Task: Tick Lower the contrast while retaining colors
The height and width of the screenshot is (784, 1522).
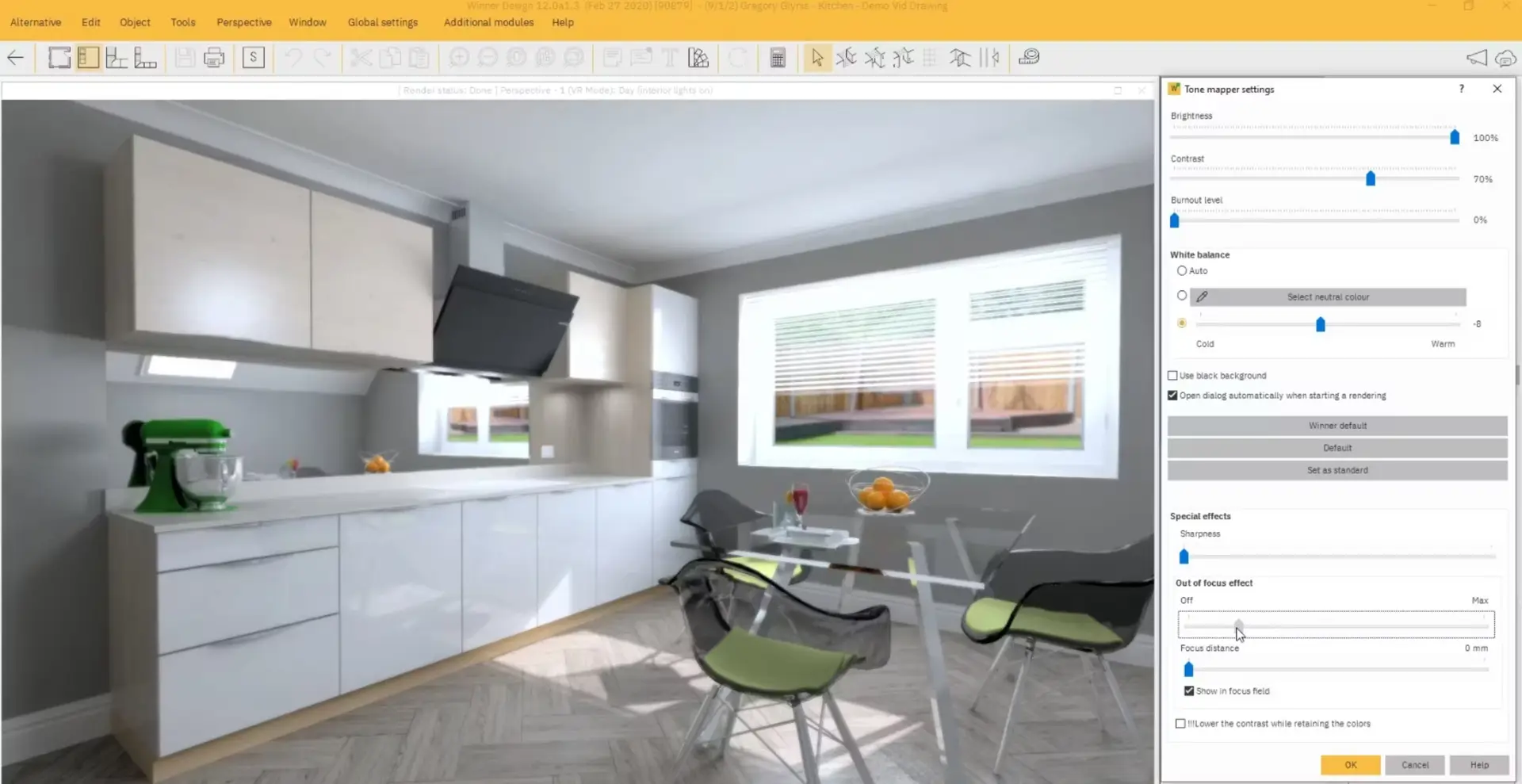Action: [1180, 724]
